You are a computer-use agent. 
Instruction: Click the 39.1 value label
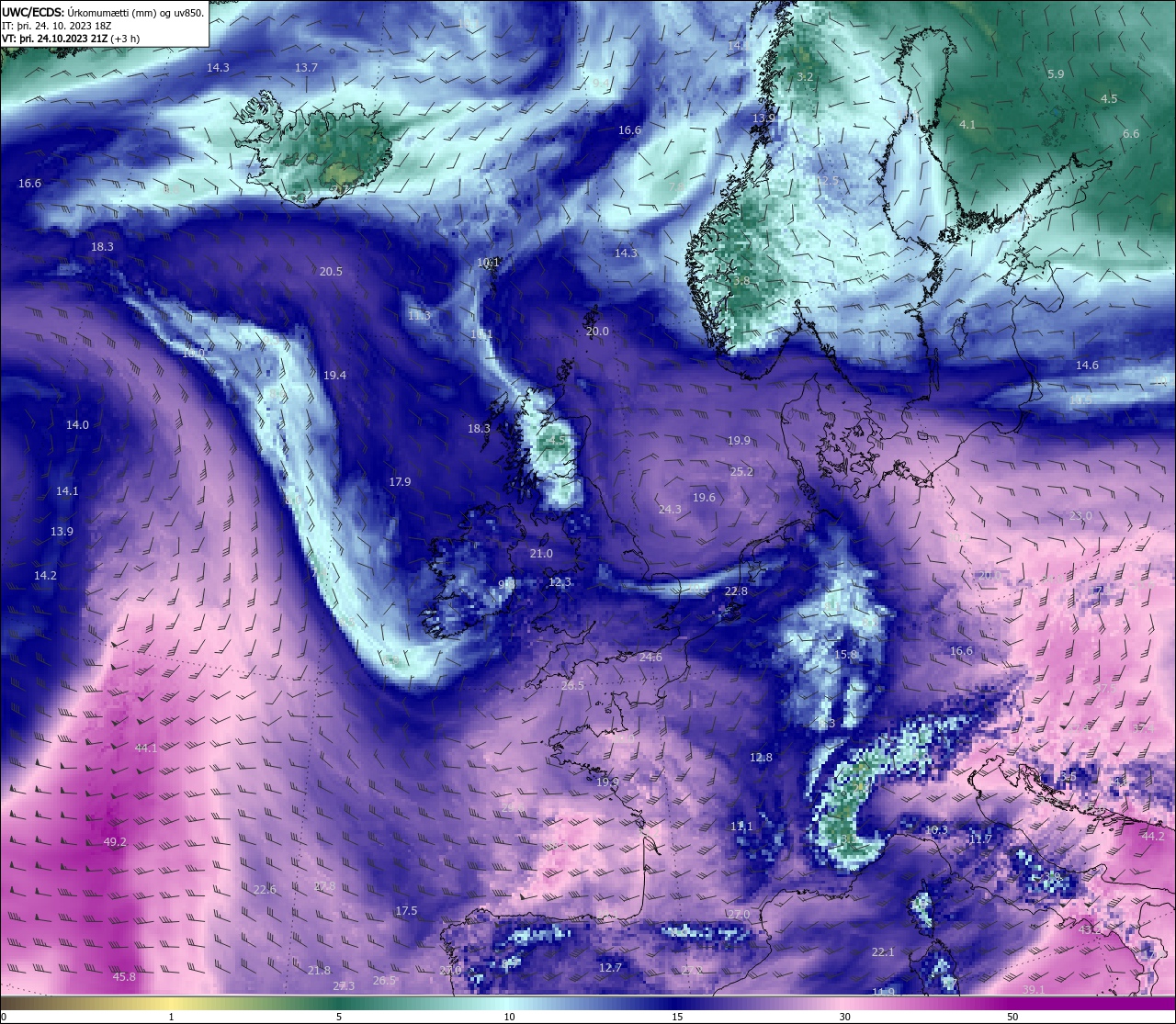[x=1034, y=990]
